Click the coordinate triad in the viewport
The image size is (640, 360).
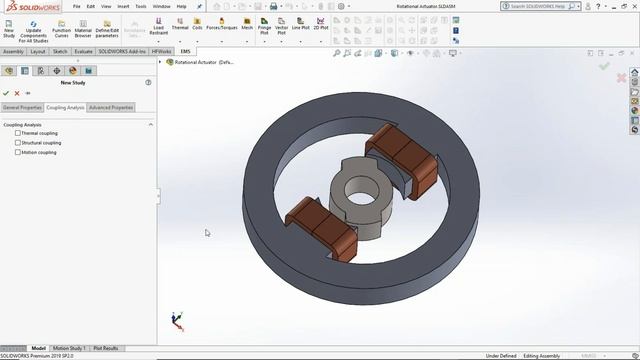click(x=178, y=322)
